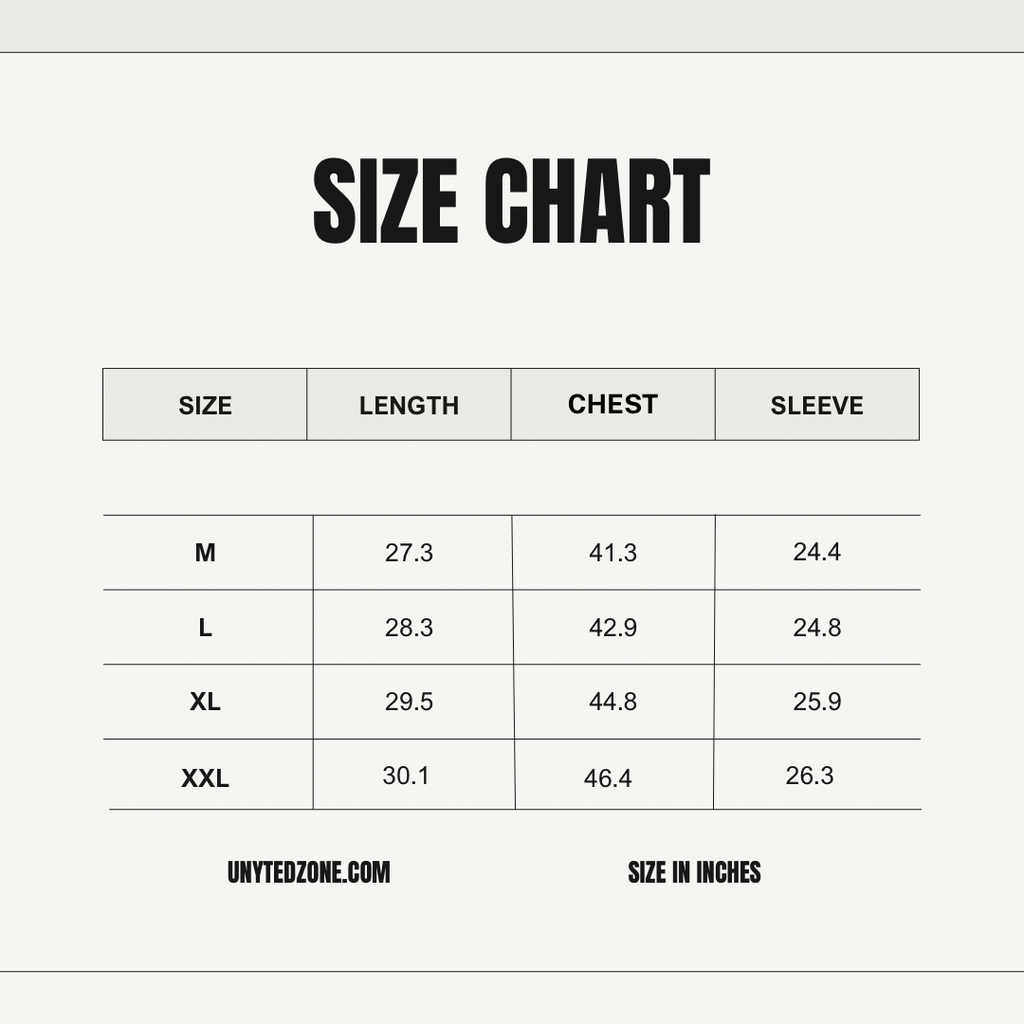The image size is (1024, 1024).
Task: Click the SLEEVE column header
Action: tap(817, 405)
